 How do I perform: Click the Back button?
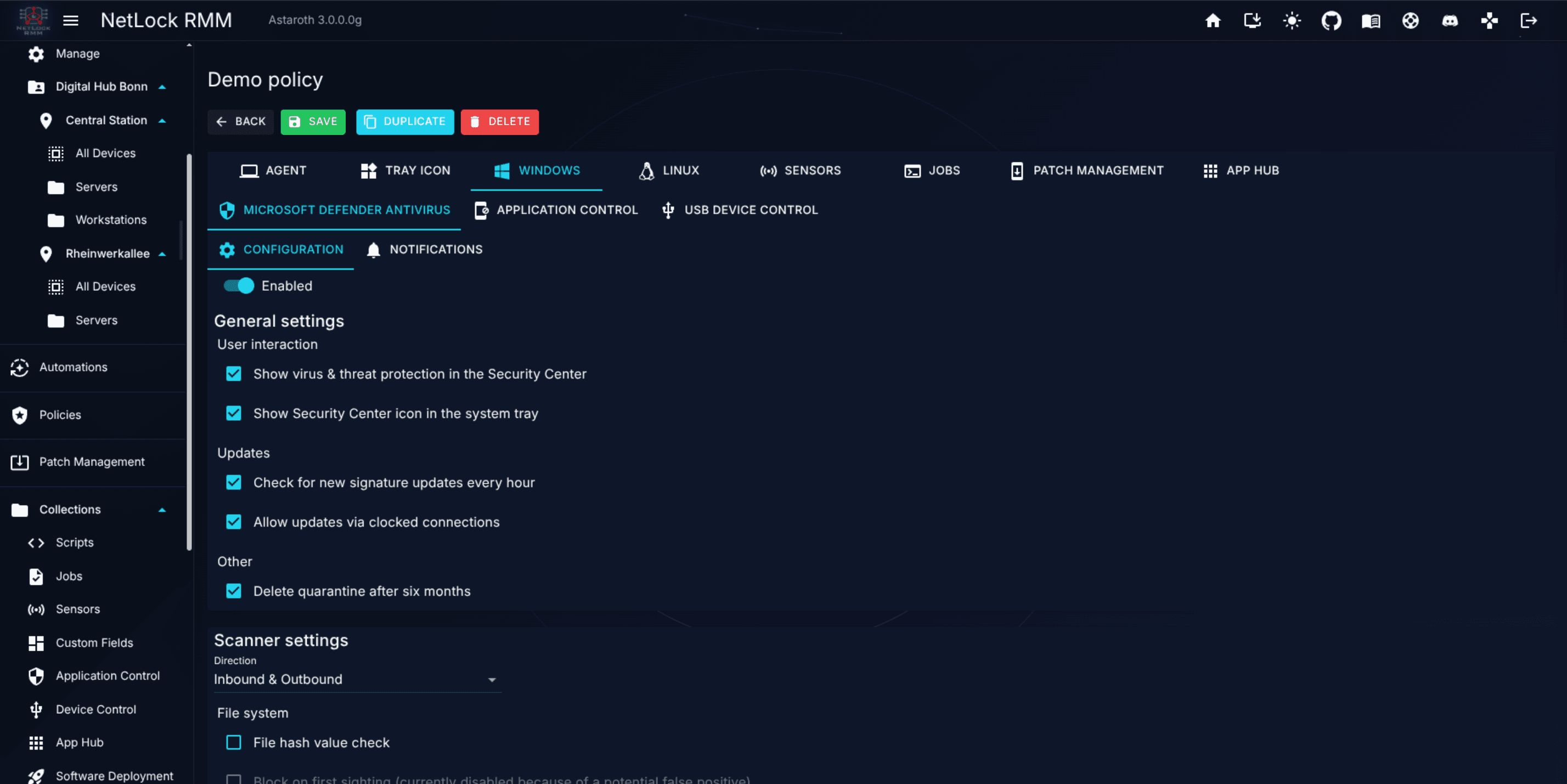coord(240,122)
